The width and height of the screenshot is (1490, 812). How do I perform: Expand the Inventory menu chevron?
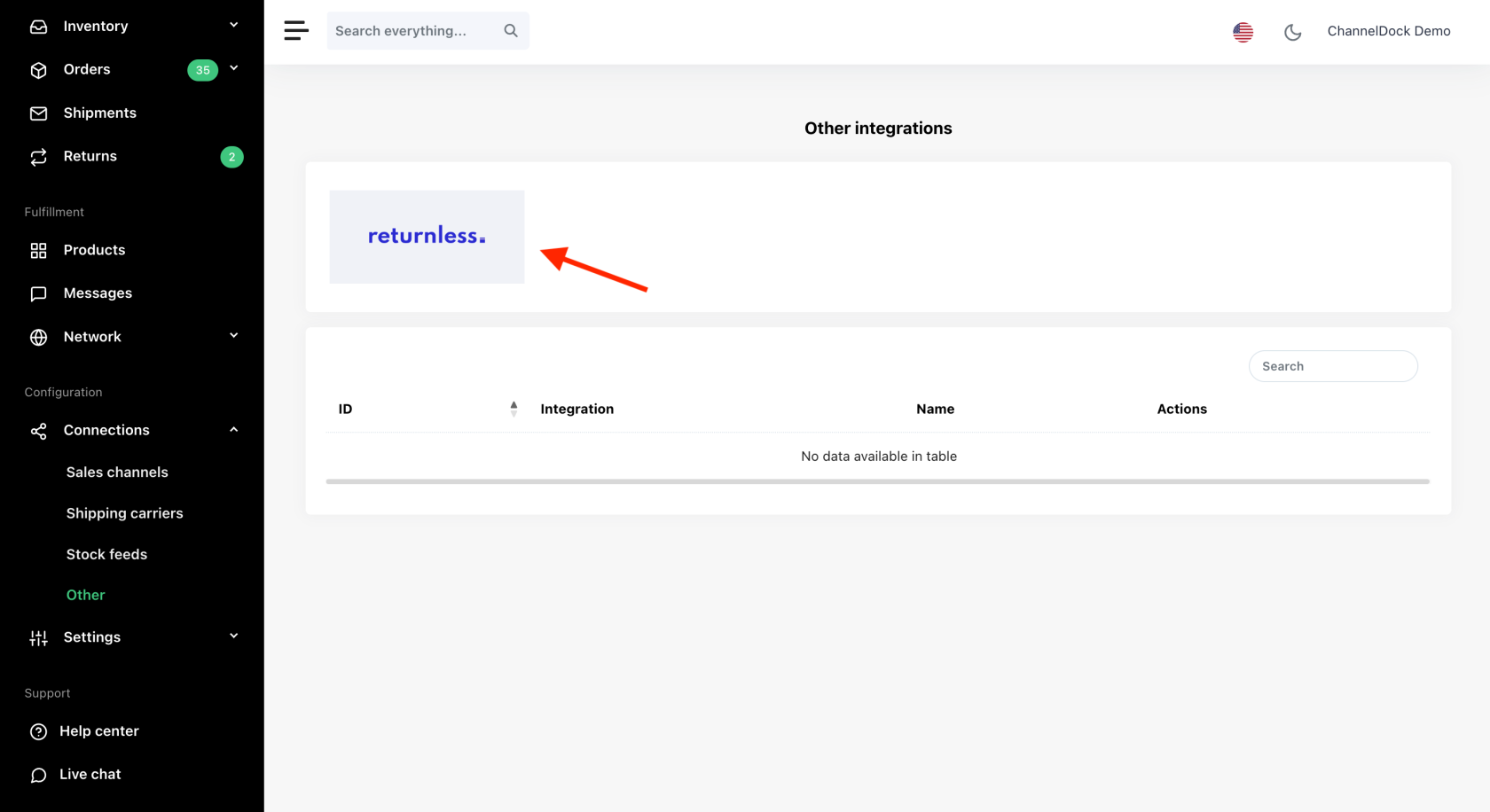point(234,26)
